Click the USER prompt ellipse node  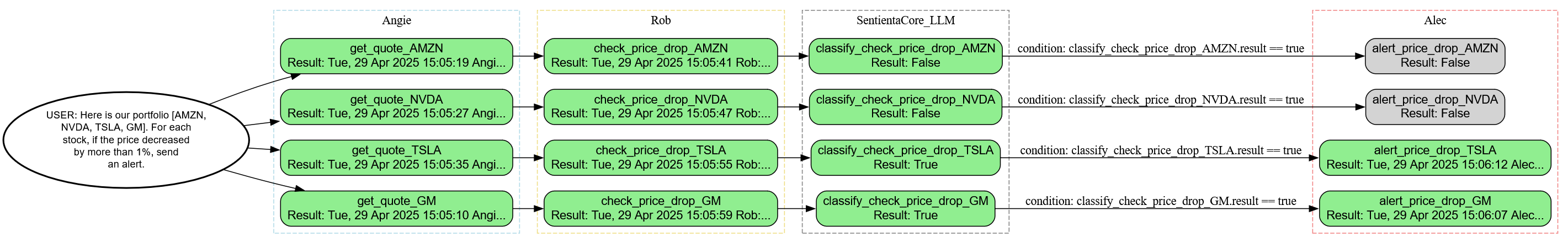click(126, 139)
